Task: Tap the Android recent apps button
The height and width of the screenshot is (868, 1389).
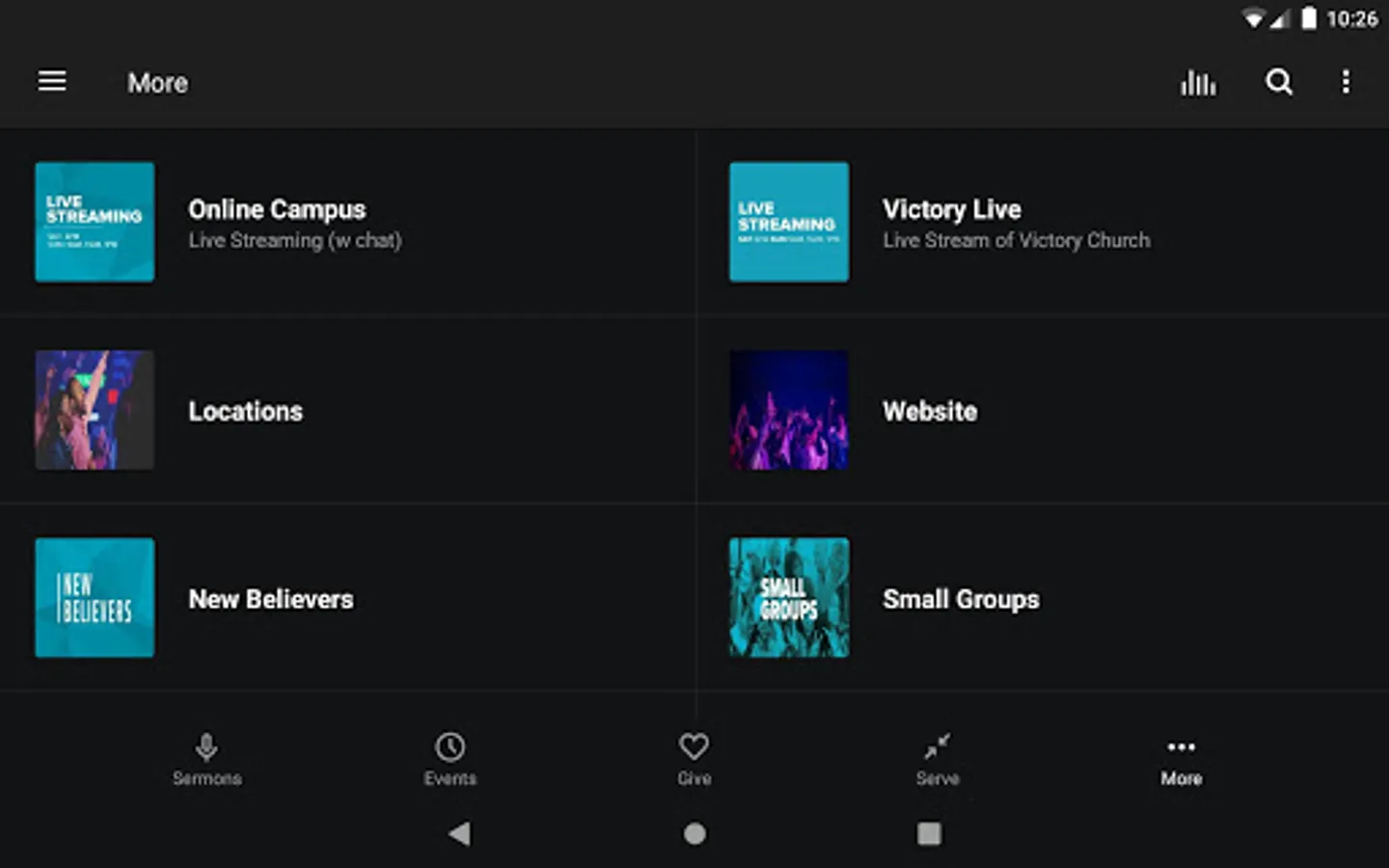Action: click(929, 833)
